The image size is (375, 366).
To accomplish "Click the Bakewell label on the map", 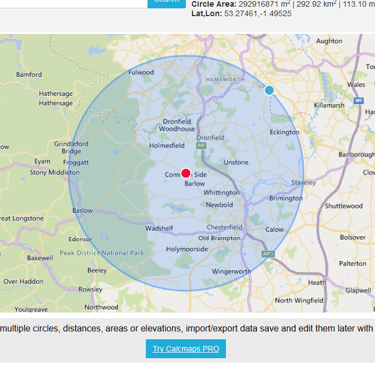I will 40,258.
